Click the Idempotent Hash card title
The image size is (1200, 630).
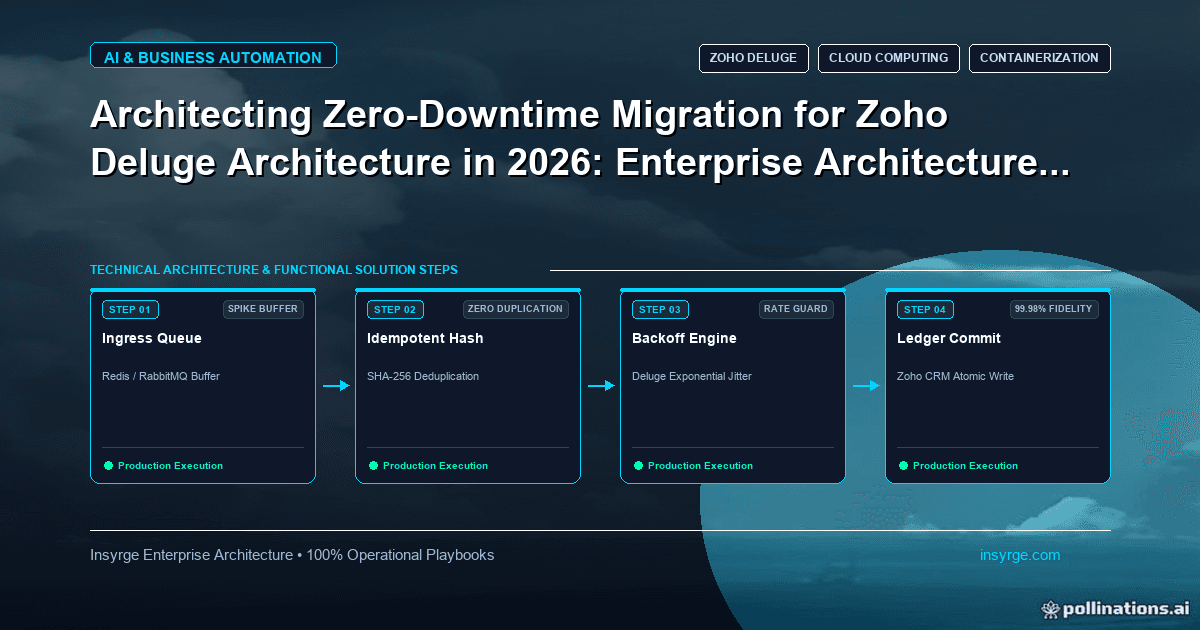(425, 338)
